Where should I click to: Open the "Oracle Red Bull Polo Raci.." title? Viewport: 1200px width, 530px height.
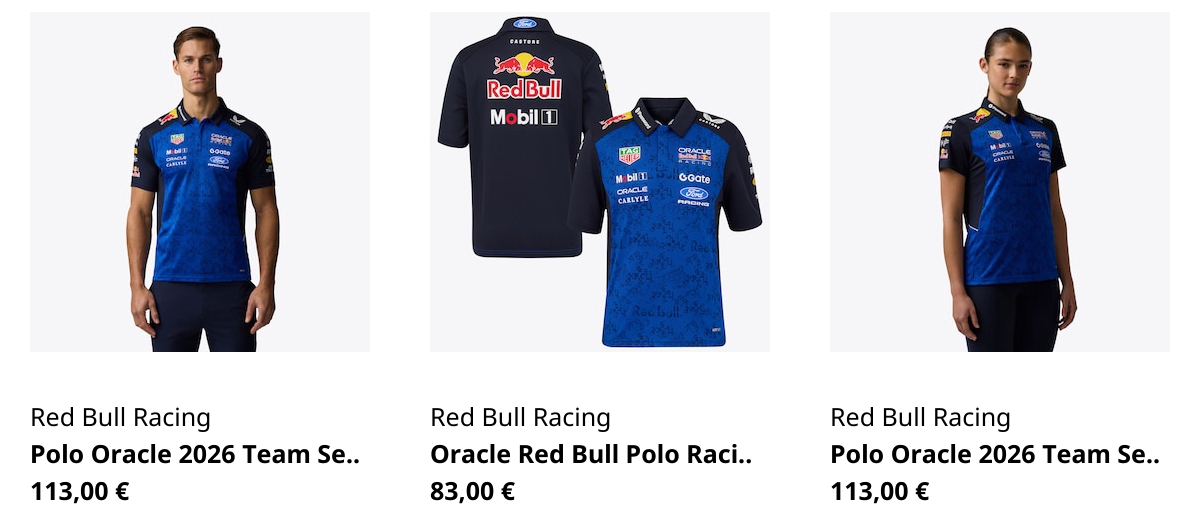(590, 455)
